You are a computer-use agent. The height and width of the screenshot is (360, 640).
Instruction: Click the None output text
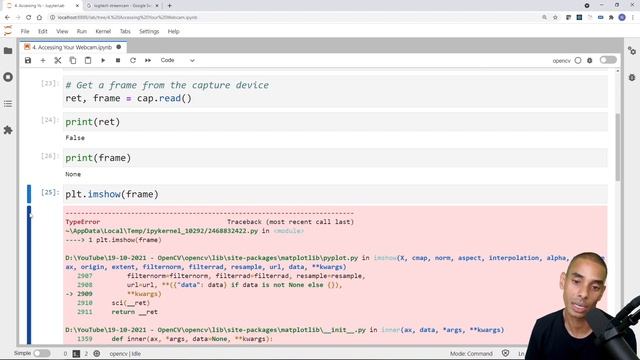(x=73, y=174)
